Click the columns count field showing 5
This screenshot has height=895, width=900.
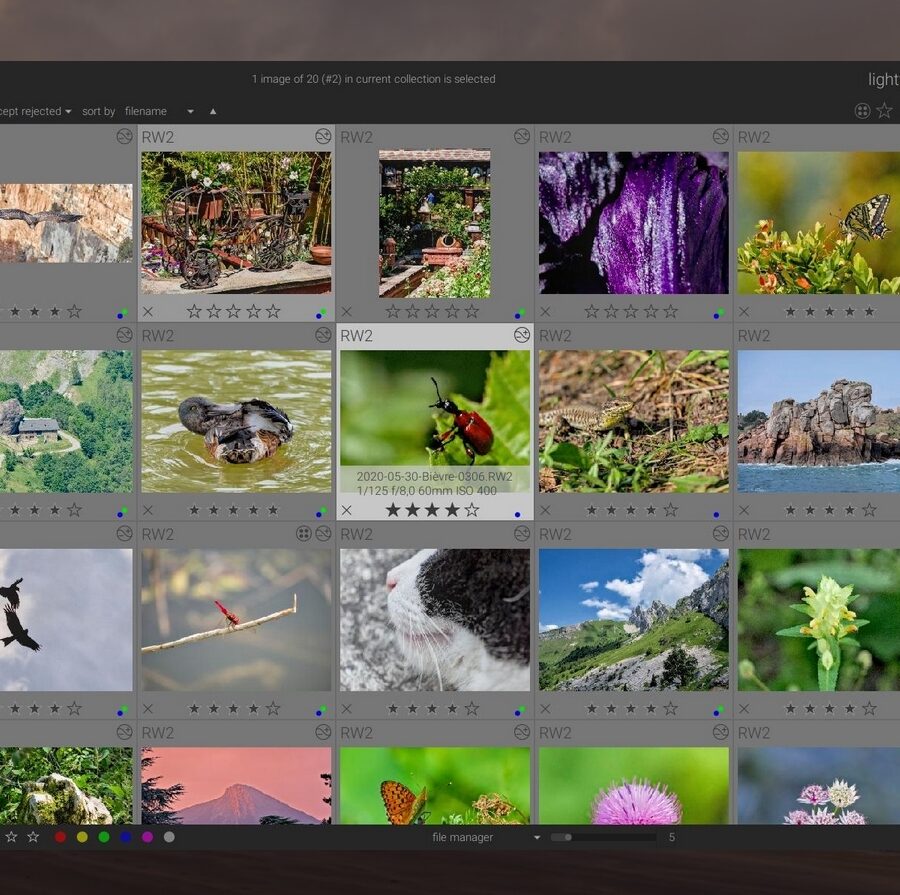672,837
